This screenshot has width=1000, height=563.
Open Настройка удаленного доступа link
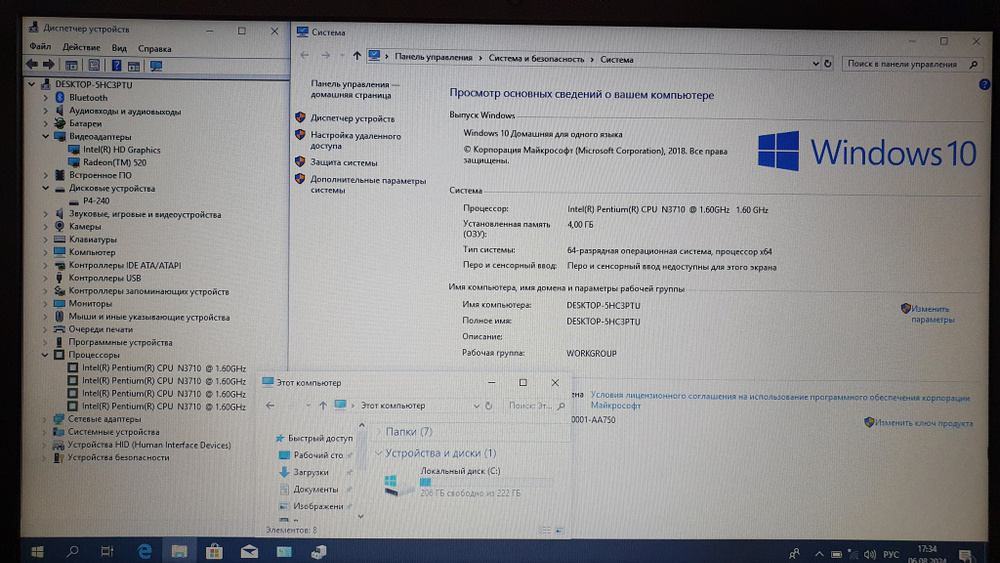[355, 140]
